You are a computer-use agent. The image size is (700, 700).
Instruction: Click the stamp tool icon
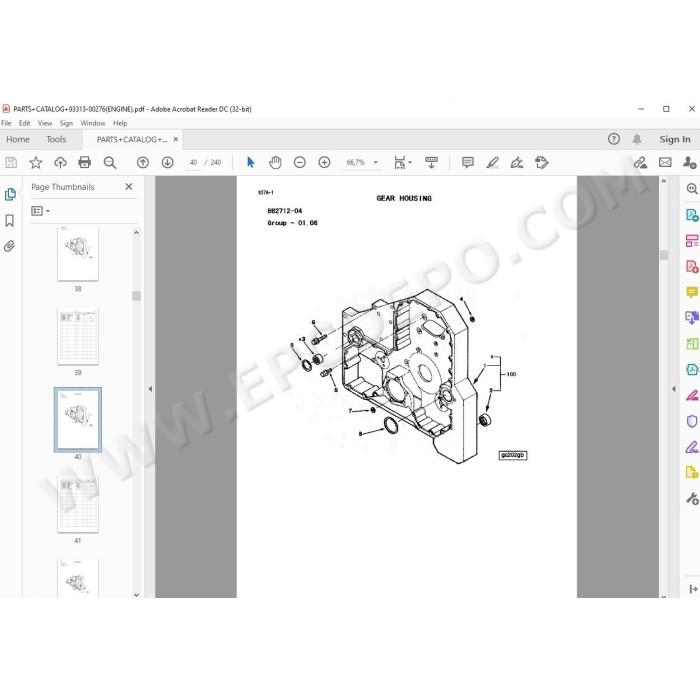click(x=542, y=162)
